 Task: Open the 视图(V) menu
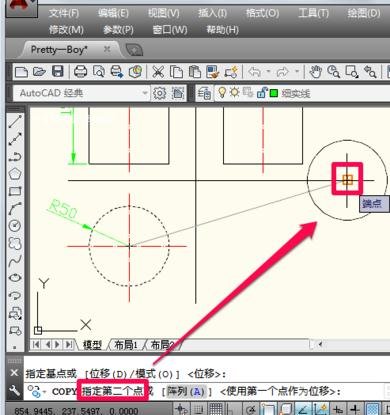(164, 13)
